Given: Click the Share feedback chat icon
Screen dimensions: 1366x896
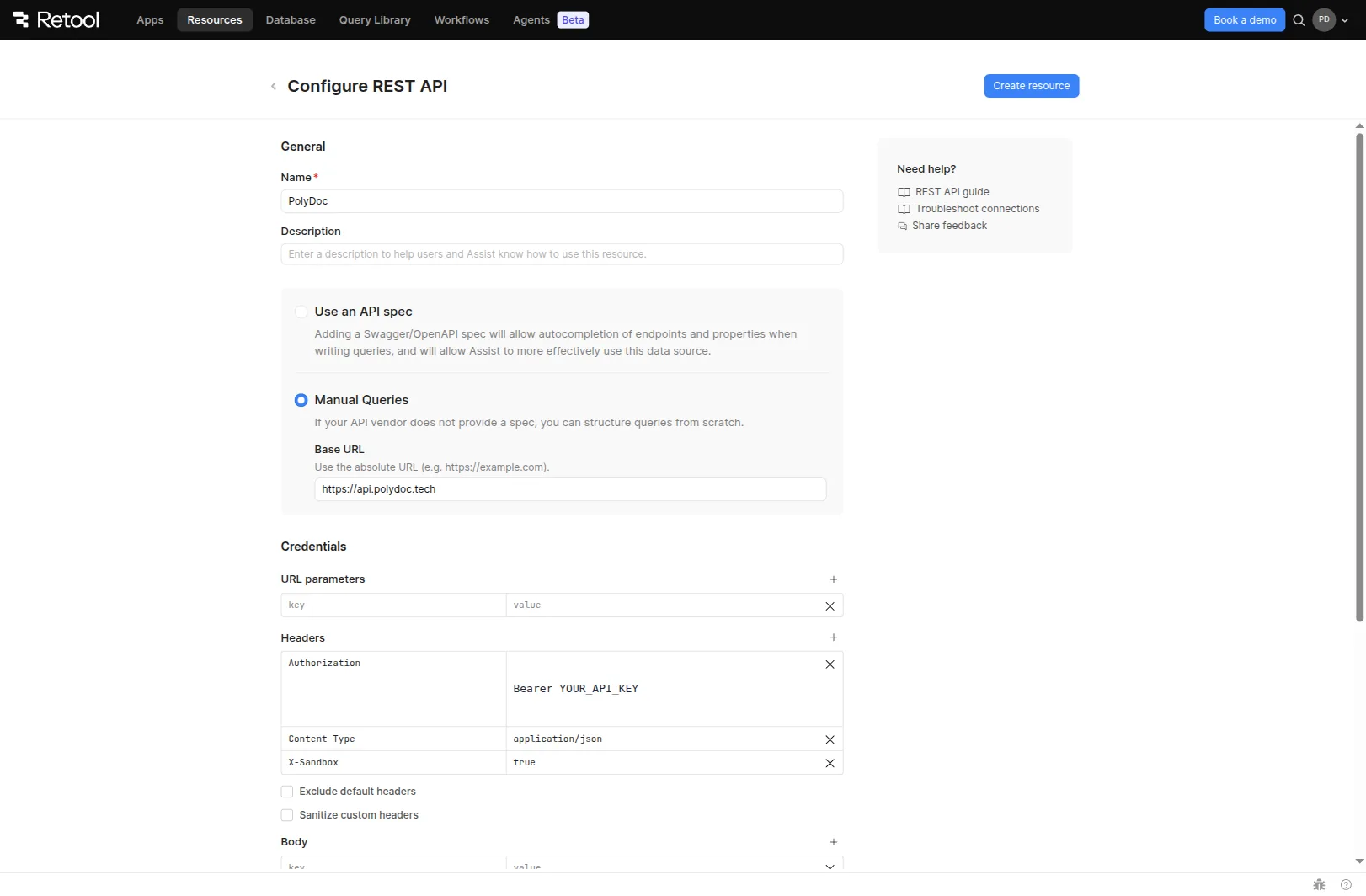Looking at the screenshot, I should coord(903,226).
